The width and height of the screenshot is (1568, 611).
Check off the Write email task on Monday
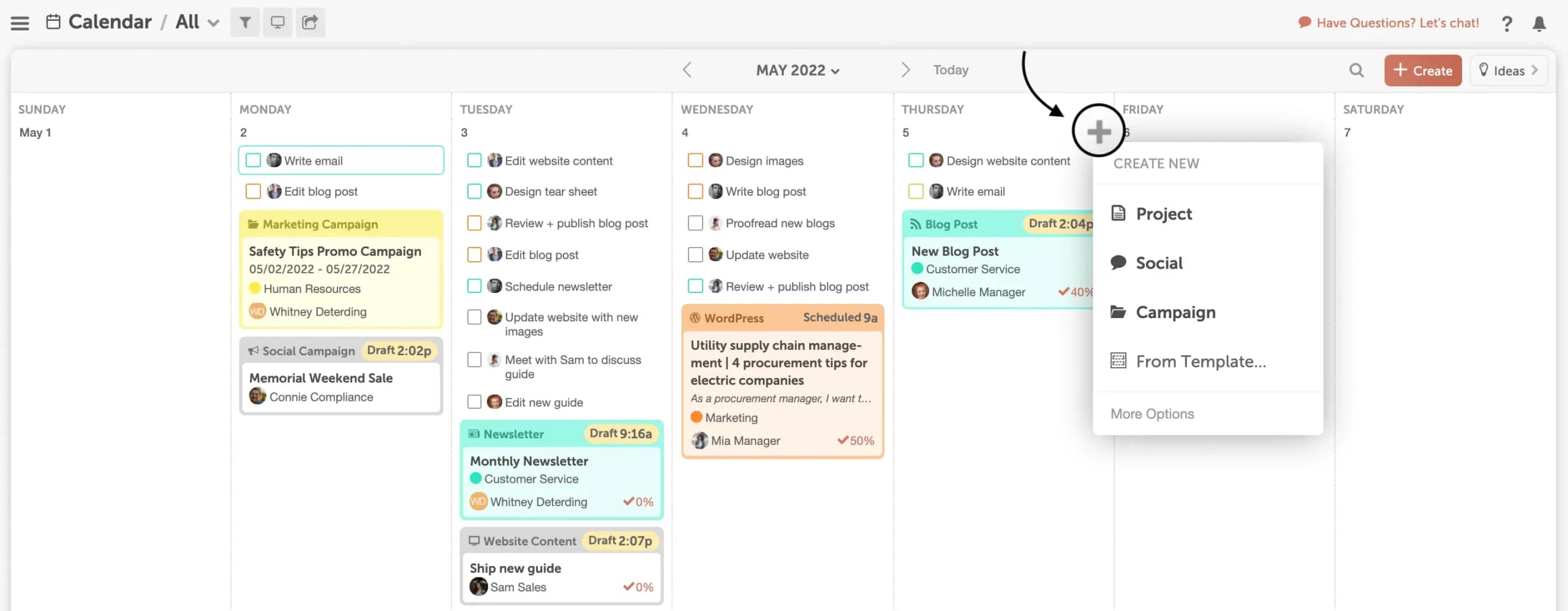253,160
